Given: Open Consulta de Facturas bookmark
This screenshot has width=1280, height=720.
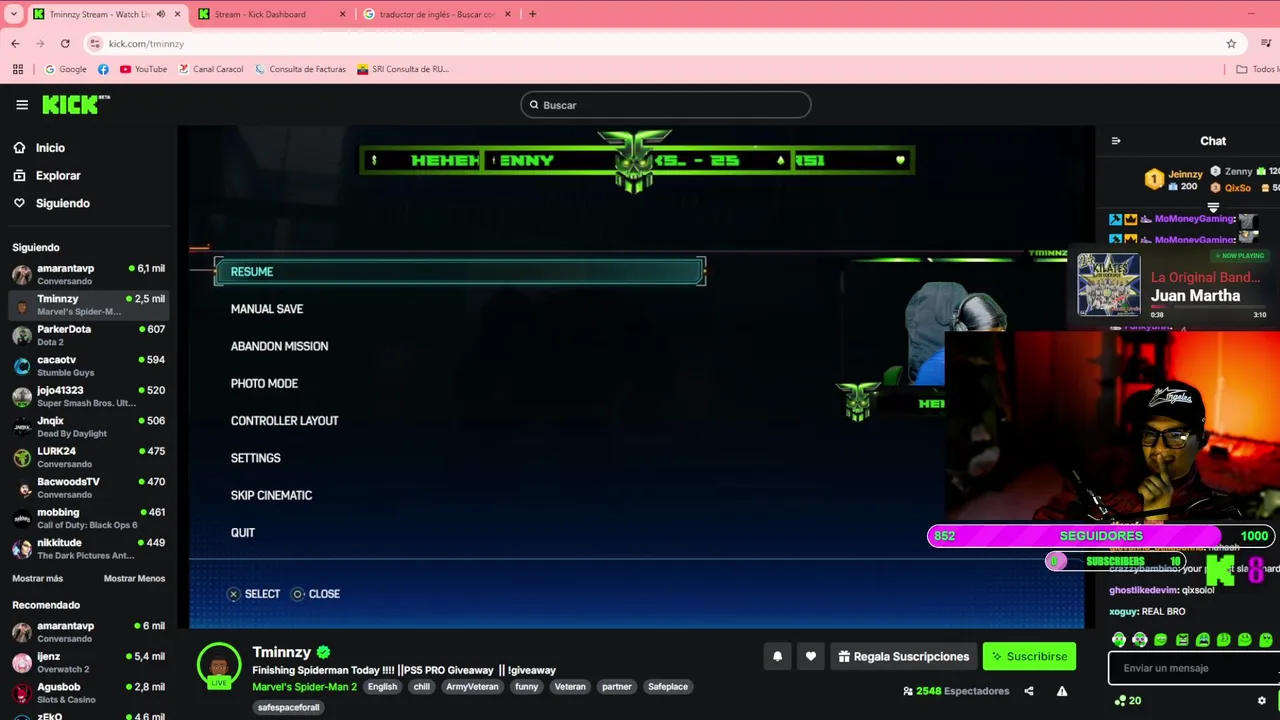Looking at the screenshot, I should pyautogui.click(x=300, y=69).
